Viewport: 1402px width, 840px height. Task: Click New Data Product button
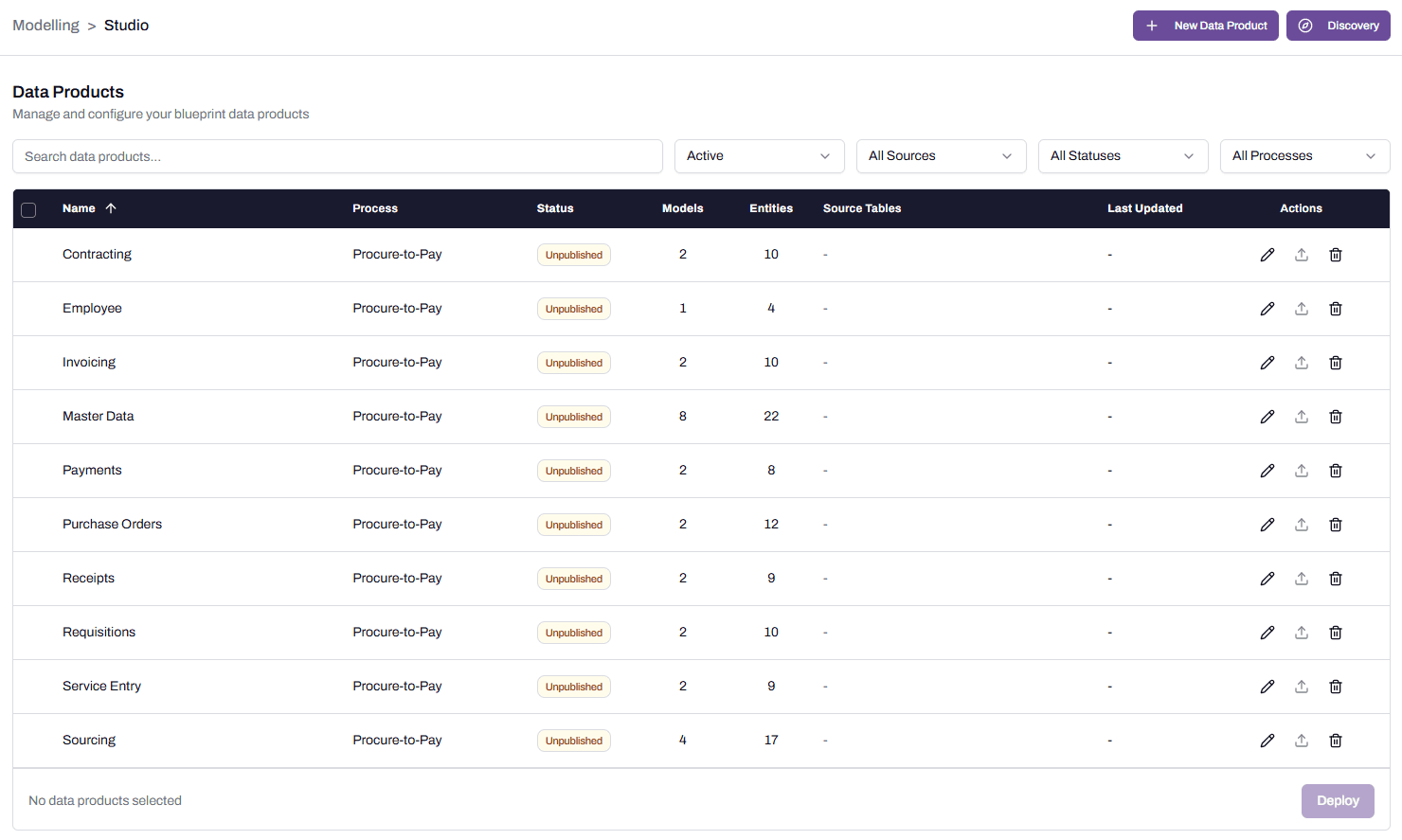pos(1205,26)
